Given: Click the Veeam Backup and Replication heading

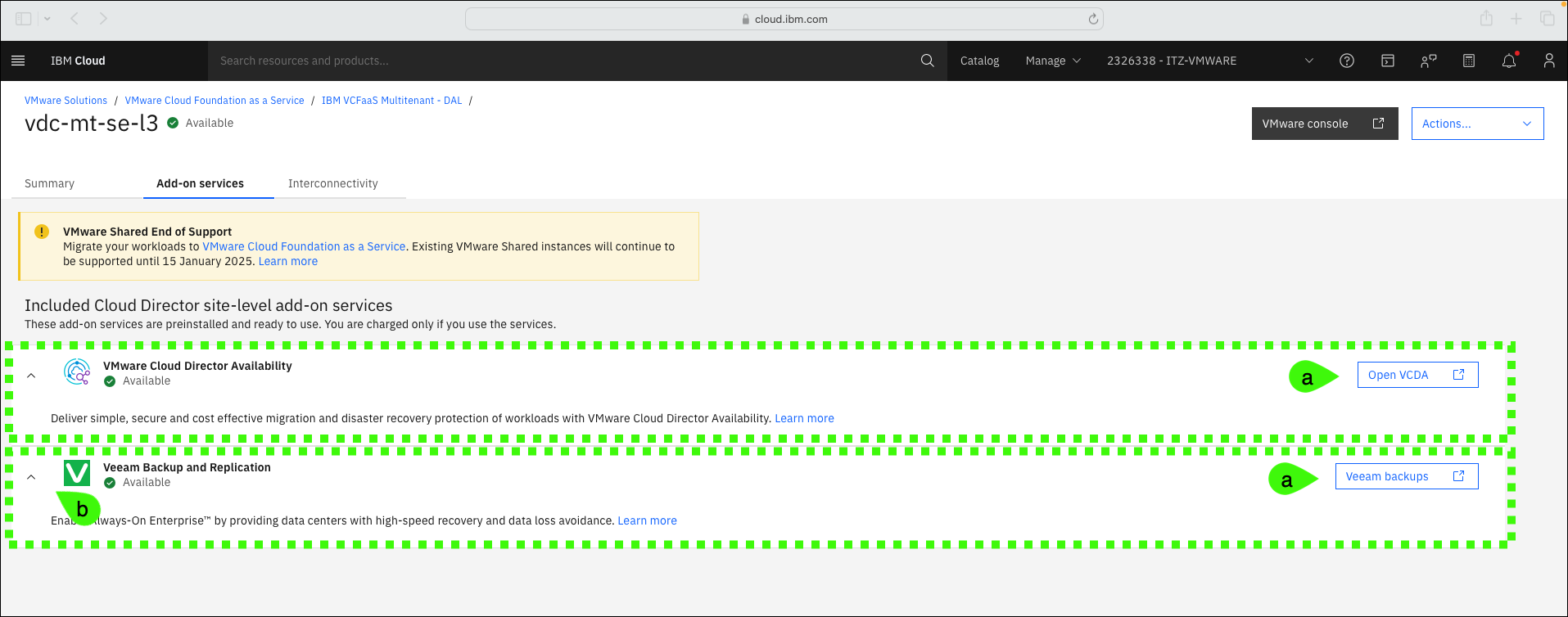Looking at the screenshot, I should pos(187,467).
